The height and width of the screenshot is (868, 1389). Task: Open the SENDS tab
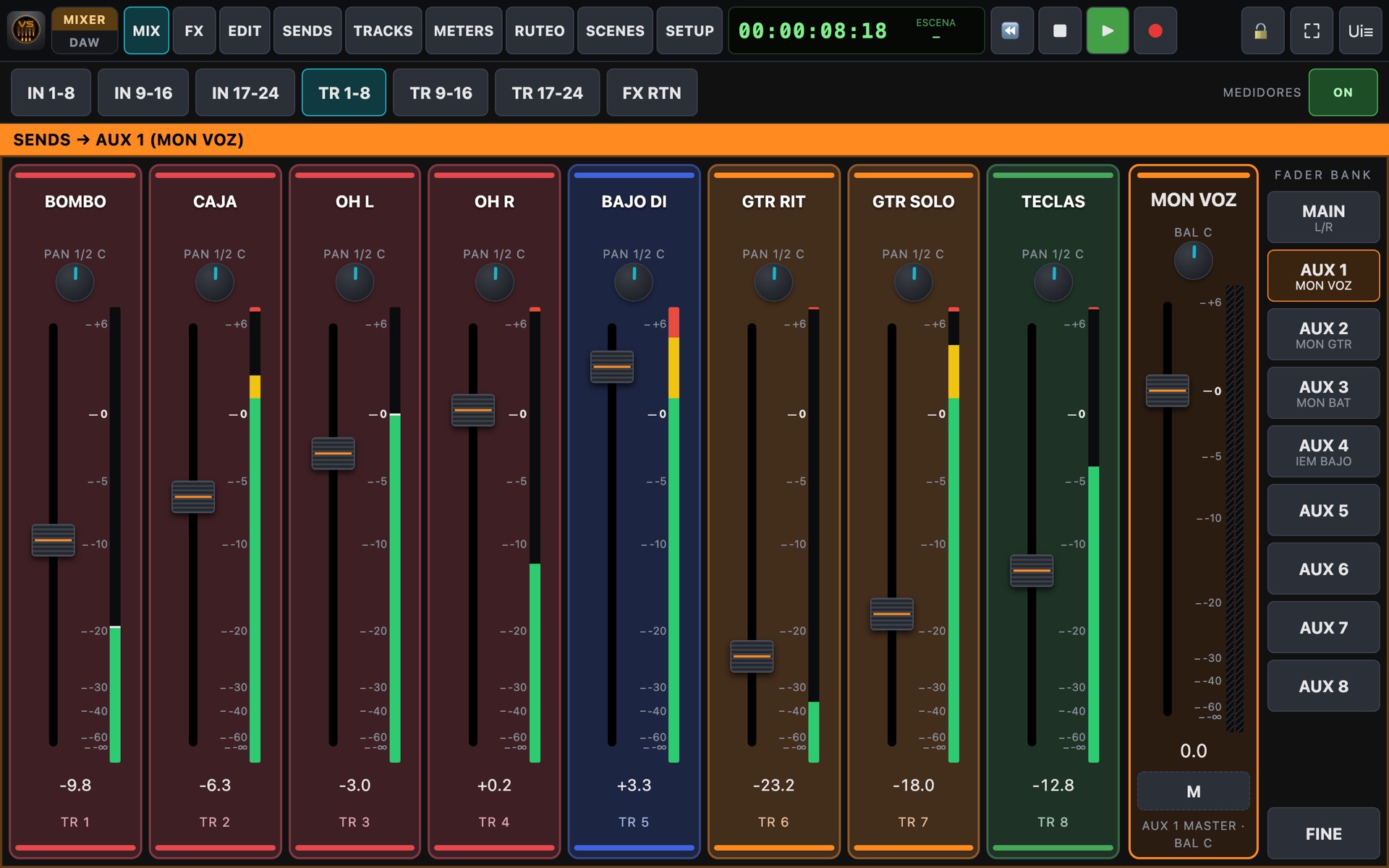[307, 30]
